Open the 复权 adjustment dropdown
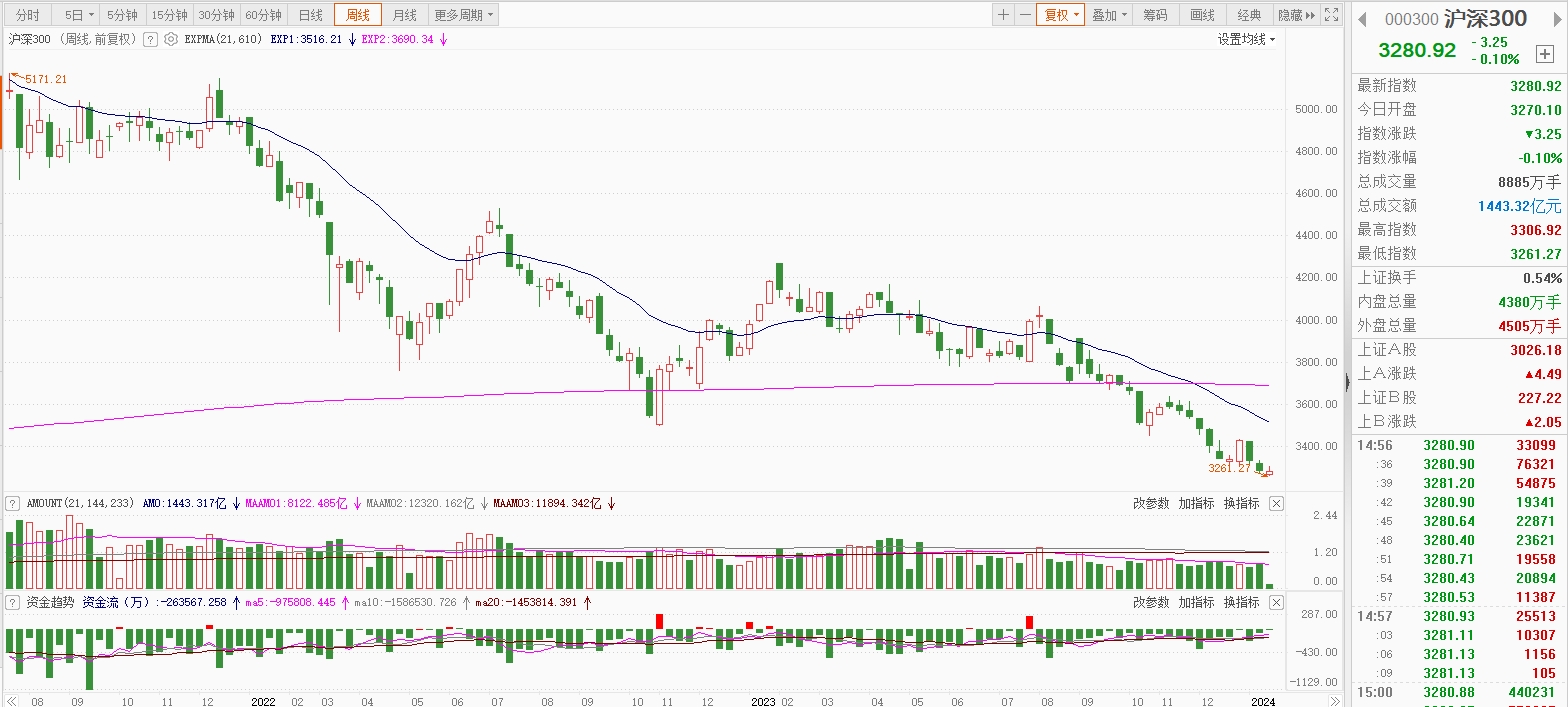 [1061, 15]
